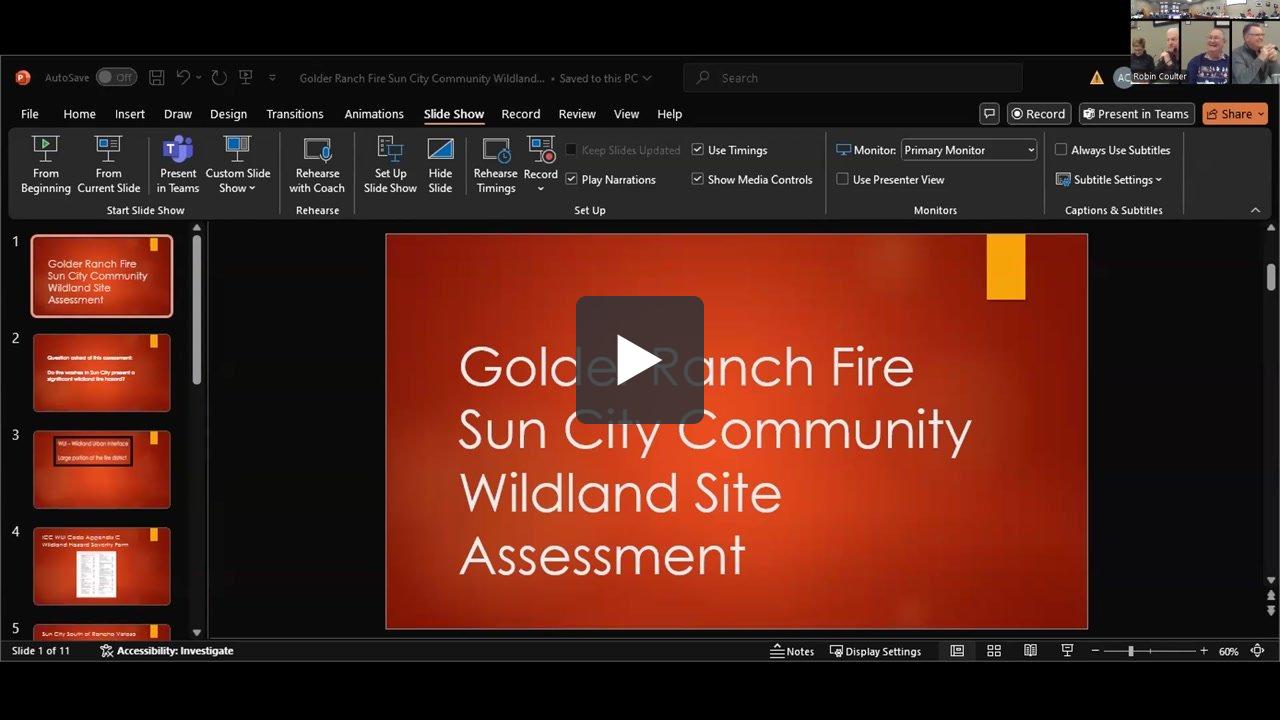Click Accessibility: Investigate status item
The width and height of the screenshot is (1280, 720).
[166, 651]
